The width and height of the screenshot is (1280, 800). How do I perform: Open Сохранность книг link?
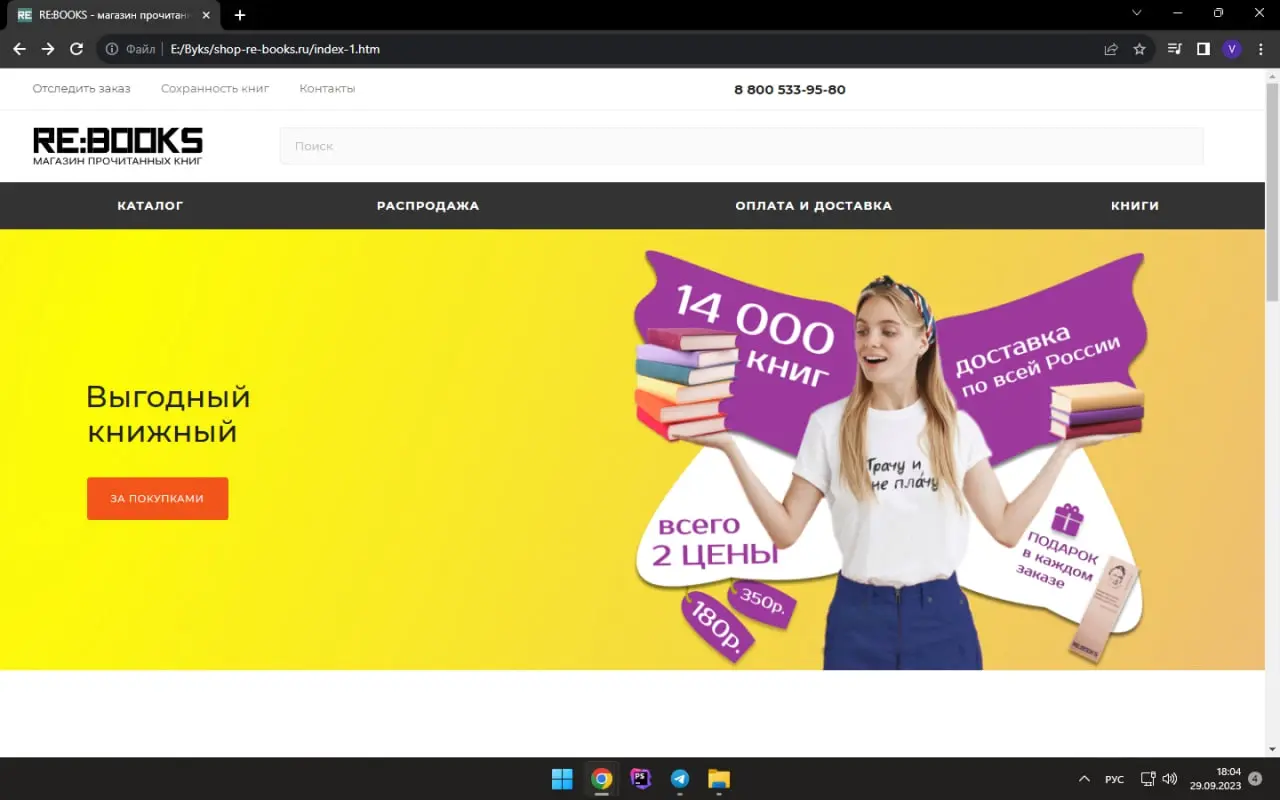click(x=215, y=89)
